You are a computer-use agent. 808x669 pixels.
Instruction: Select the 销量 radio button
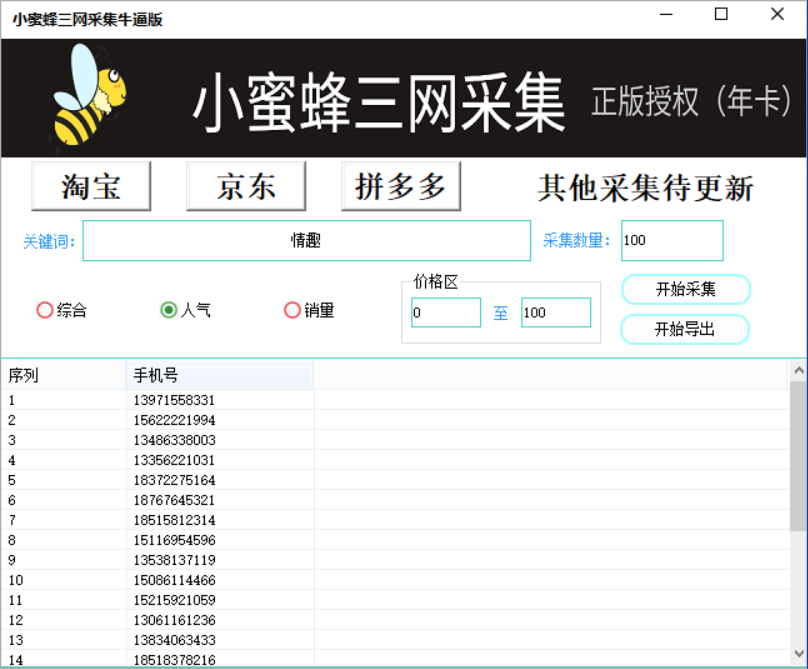[x=292, y=310]
